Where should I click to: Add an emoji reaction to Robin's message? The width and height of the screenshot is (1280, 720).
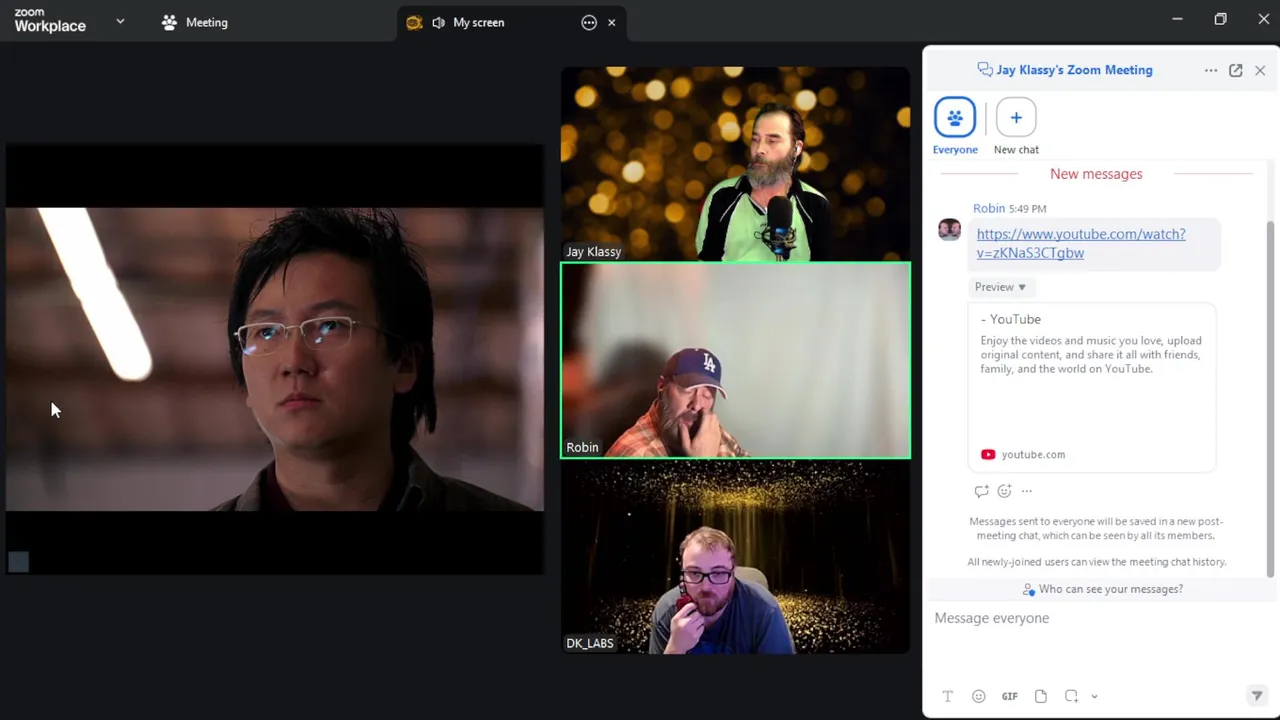pyautogui.click(x=1004, y=491)
